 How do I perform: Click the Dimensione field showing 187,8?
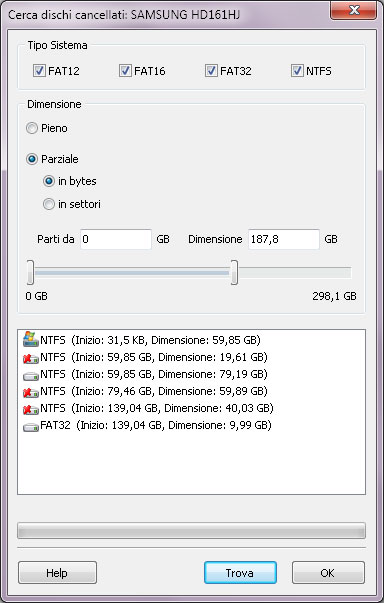(284, 239)
